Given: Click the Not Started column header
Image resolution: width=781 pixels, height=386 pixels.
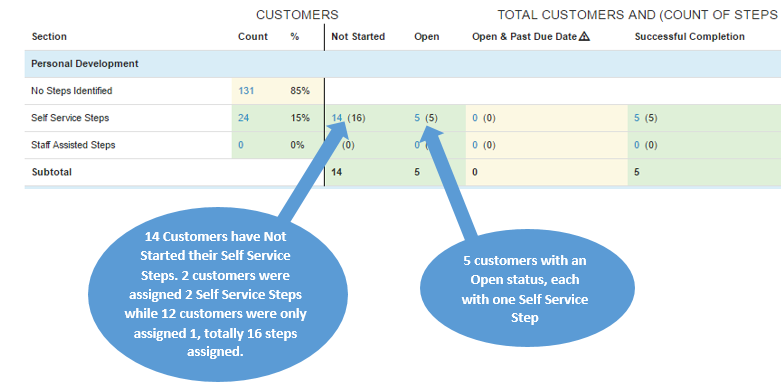Looking at the screenshot, I should [x=358, y=36].
